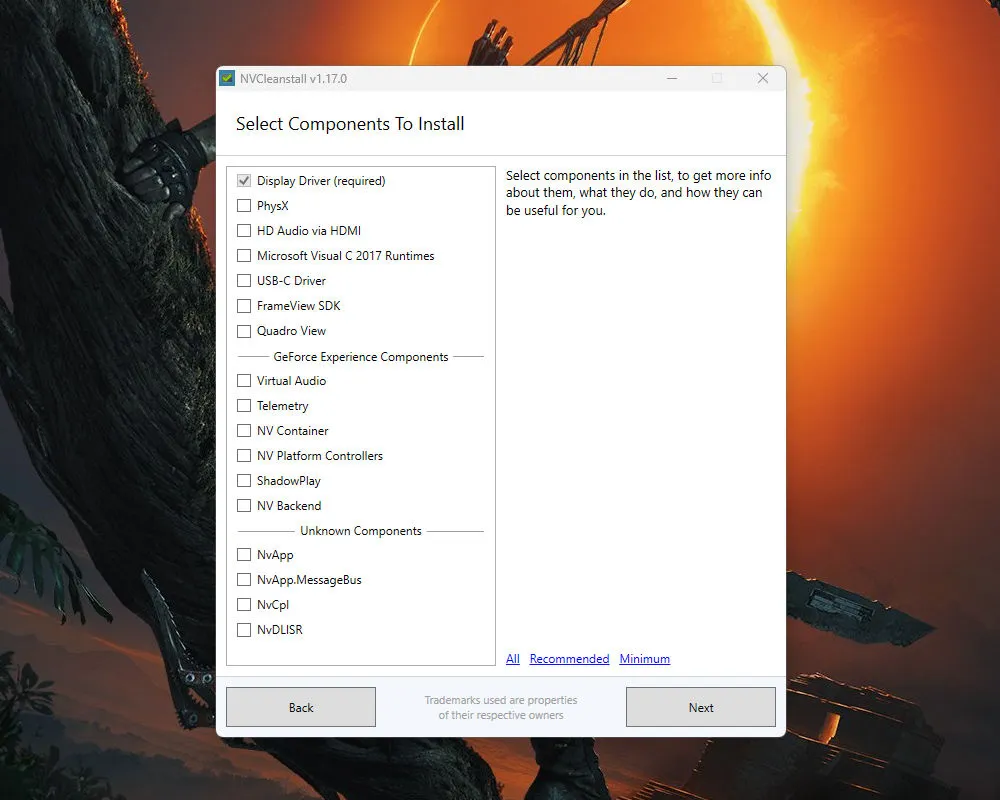The image size is (1000, 800).
Task: Enable Microsoft Visual C 2017 Runtimes checkbox
Action: pyautogui.click(x=244, y=255)
